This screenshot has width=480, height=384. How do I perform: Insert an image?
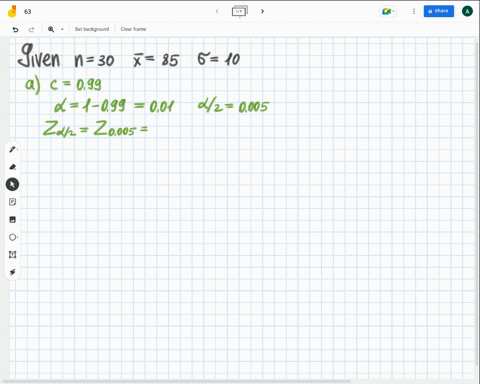(x=13, y=219)
